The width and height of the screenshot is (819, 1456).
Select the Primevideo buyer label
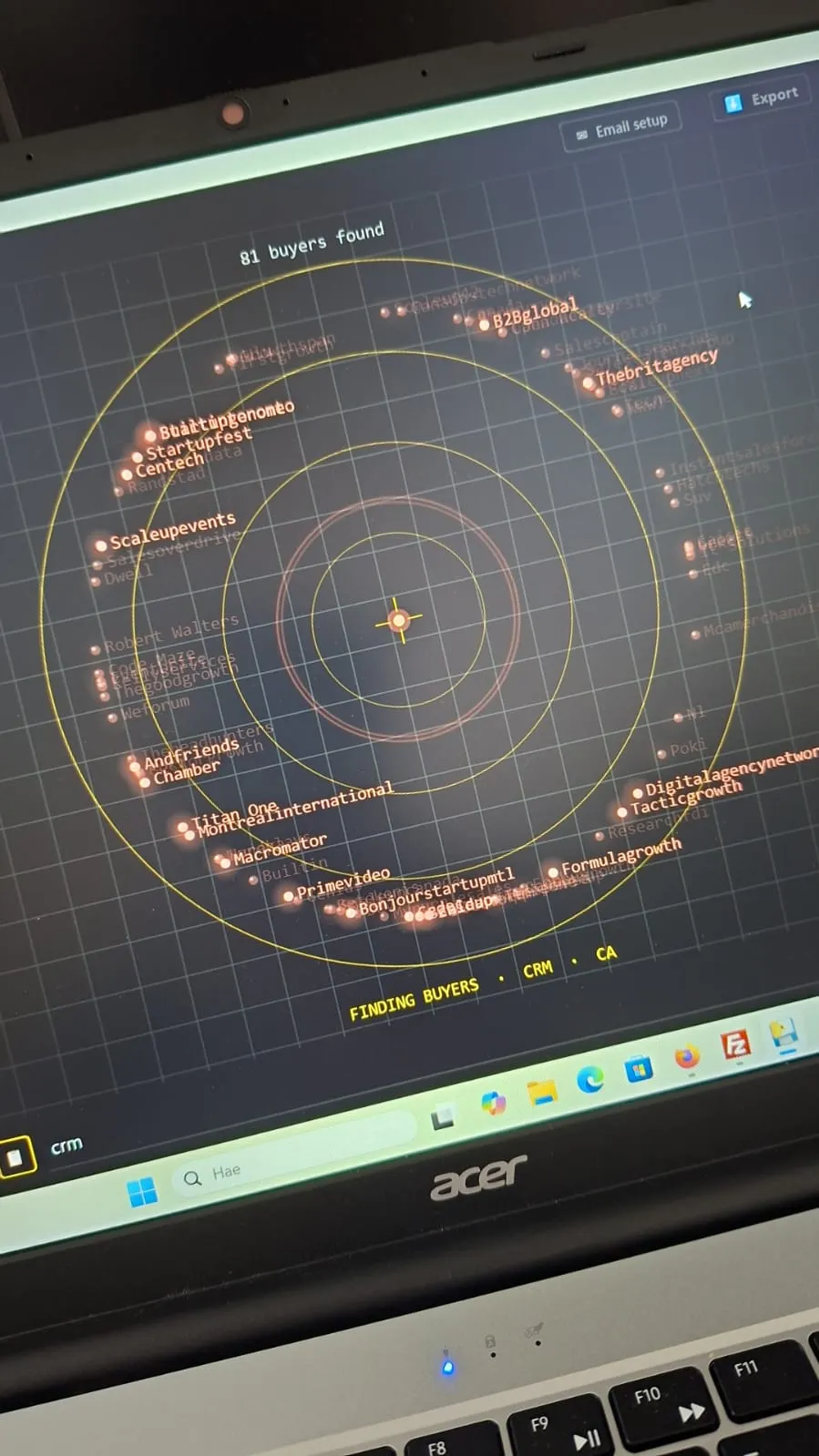(343, 882)
